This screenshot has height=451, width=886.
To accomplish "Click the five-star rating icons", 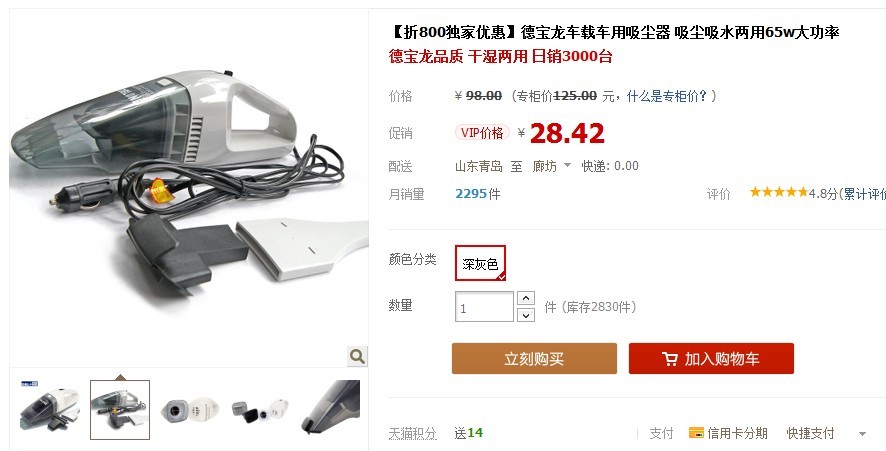I will (779, 192).
